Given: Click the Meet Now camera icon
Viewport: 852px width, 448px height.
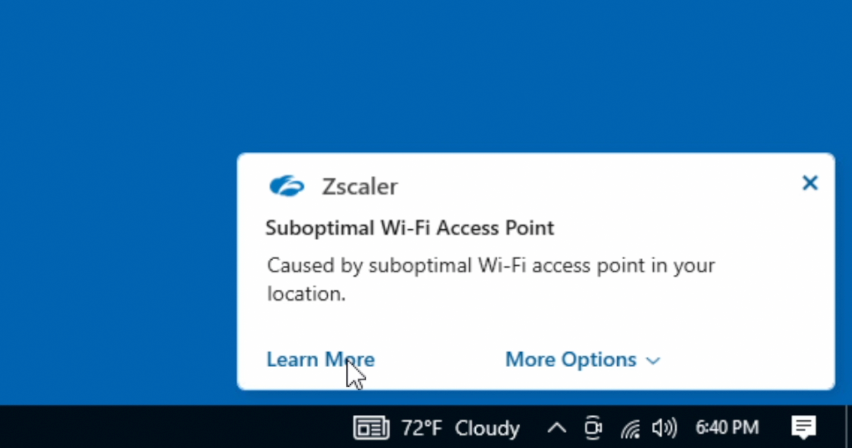Looking at the screenshot, I should (x=593, y=428).
